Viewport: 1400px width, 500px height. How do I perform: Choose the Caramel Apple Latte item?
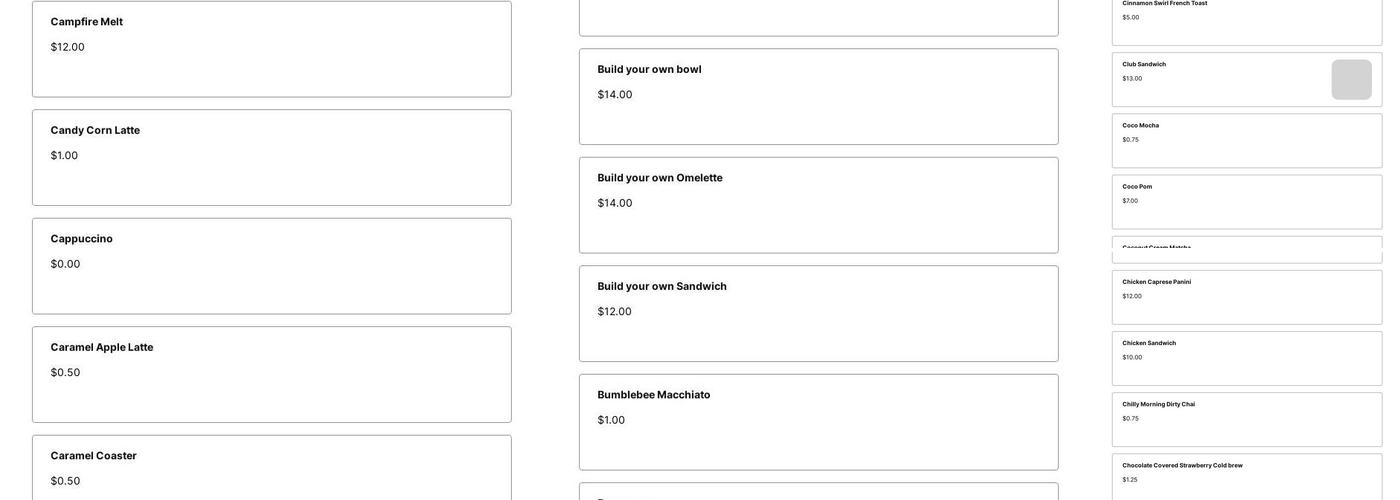click(271, 374)
